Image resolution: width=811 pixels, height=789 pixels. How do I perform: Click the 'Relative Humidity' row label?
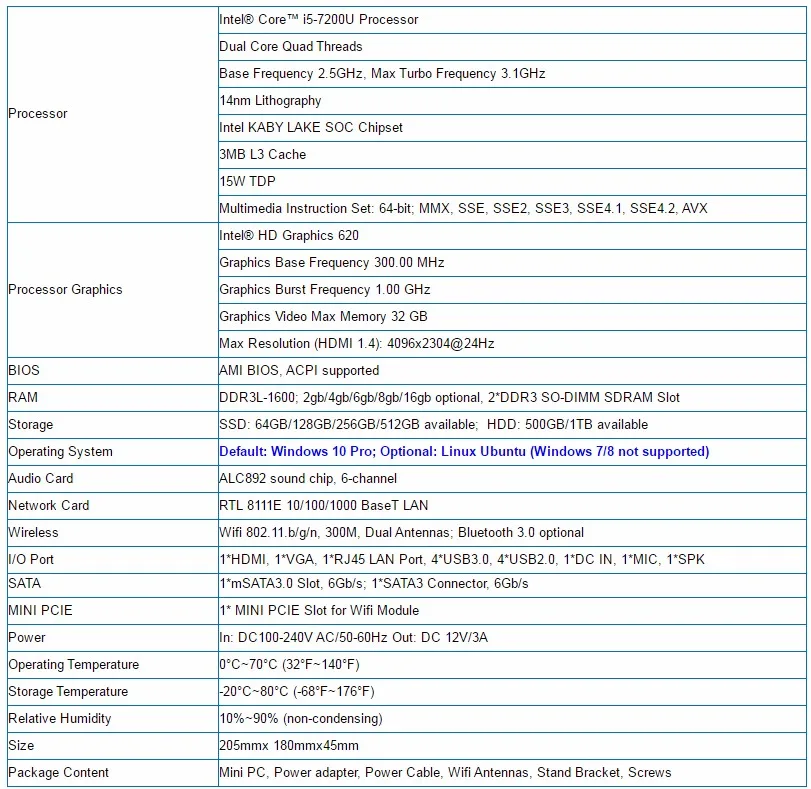(113, 719)
